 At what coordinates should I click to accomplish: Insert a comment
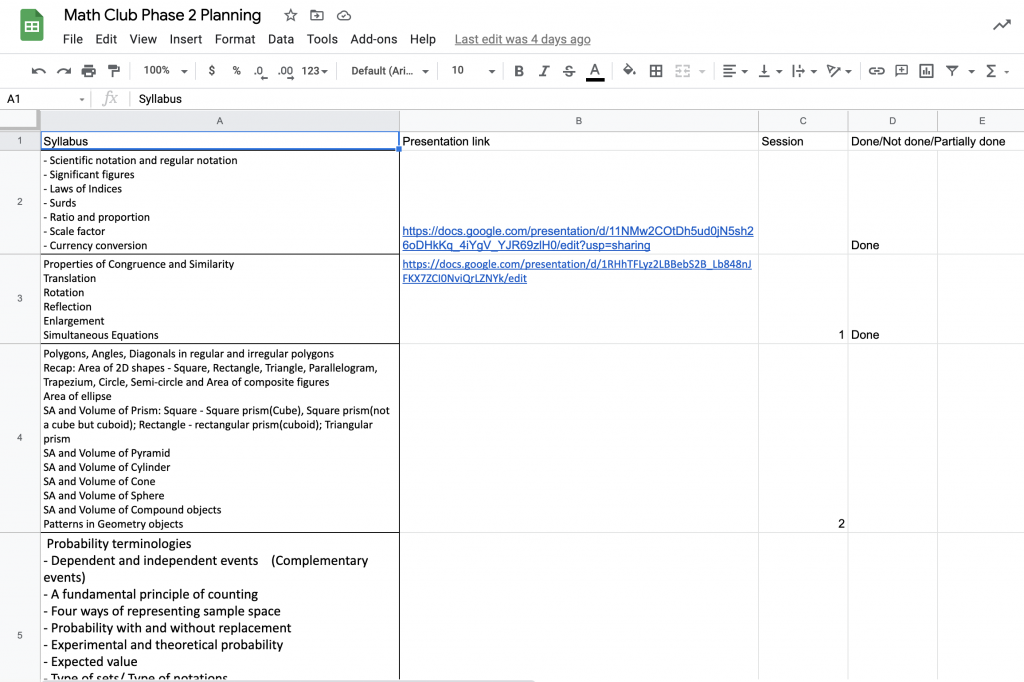[901, 71]
